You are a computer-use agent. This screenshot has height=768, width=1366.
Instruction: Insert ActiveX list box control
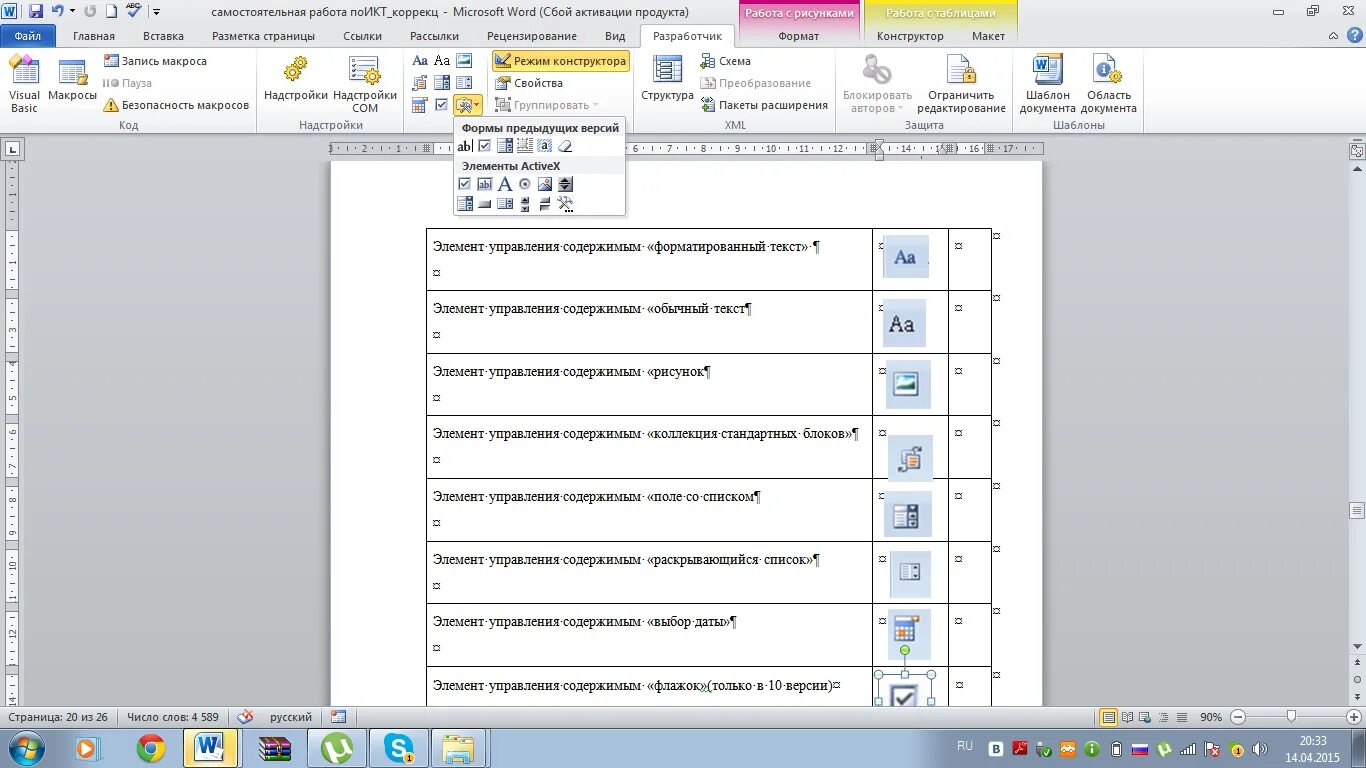click(x=505, y=204)
